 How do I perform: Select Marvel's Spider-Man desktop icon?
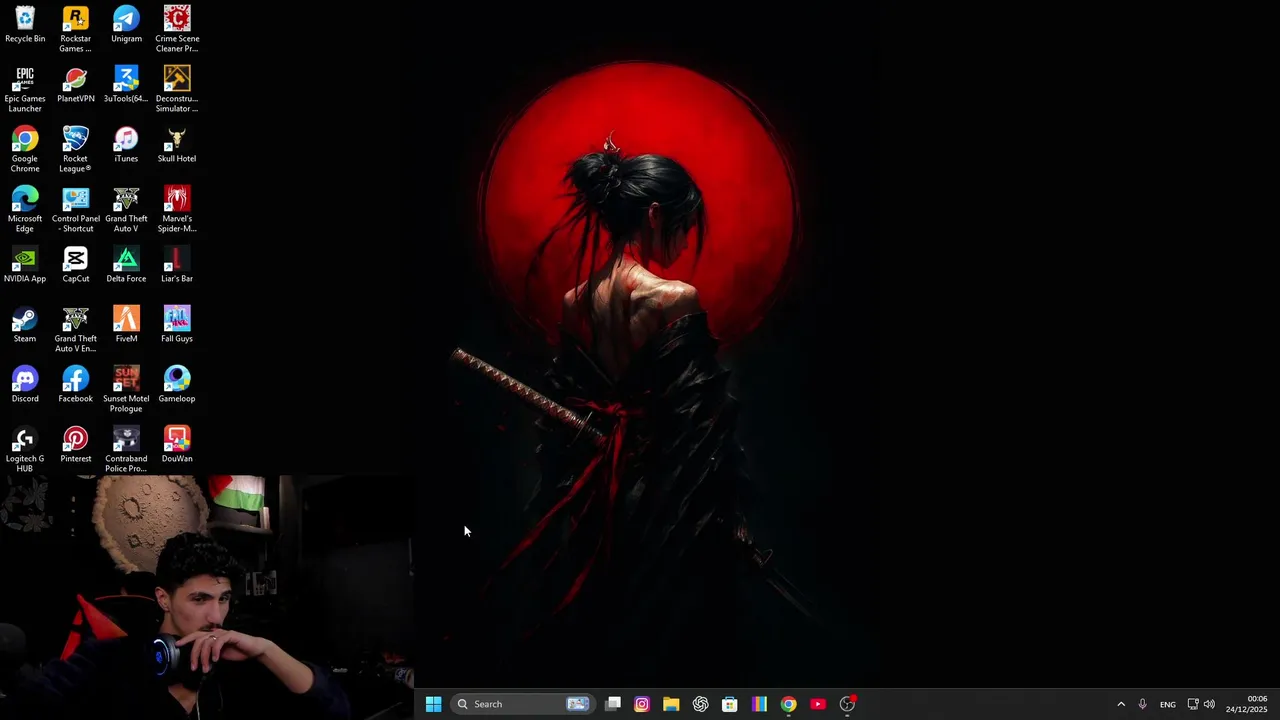point(177,209)
